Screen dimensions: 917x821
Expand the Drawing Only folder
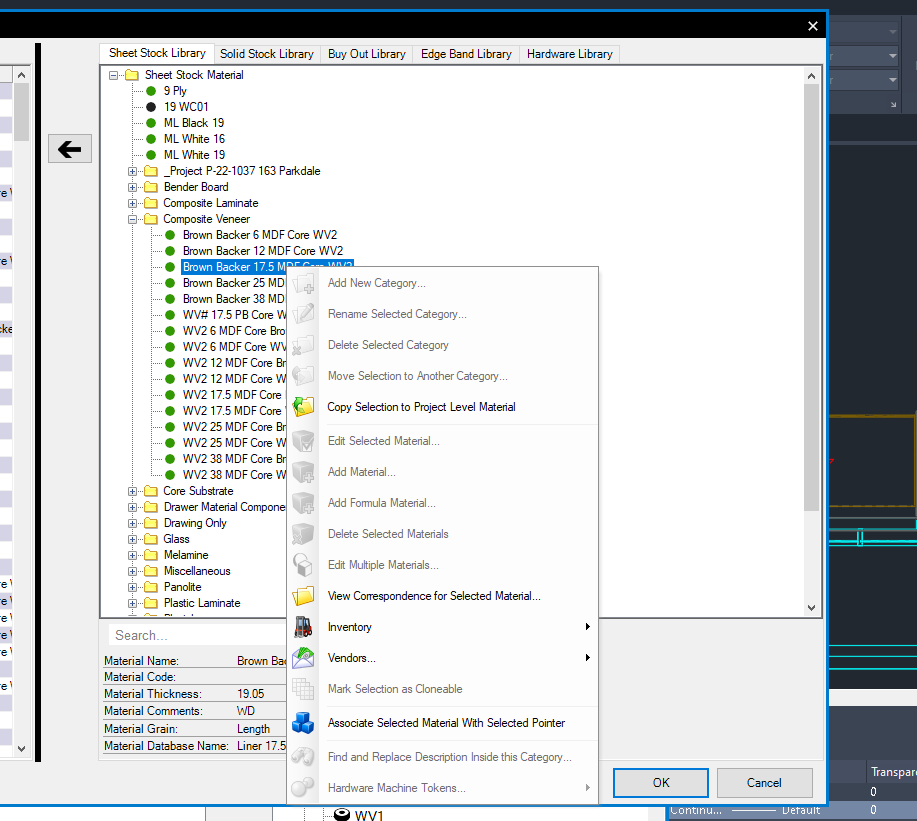click(x=132, y=523)
